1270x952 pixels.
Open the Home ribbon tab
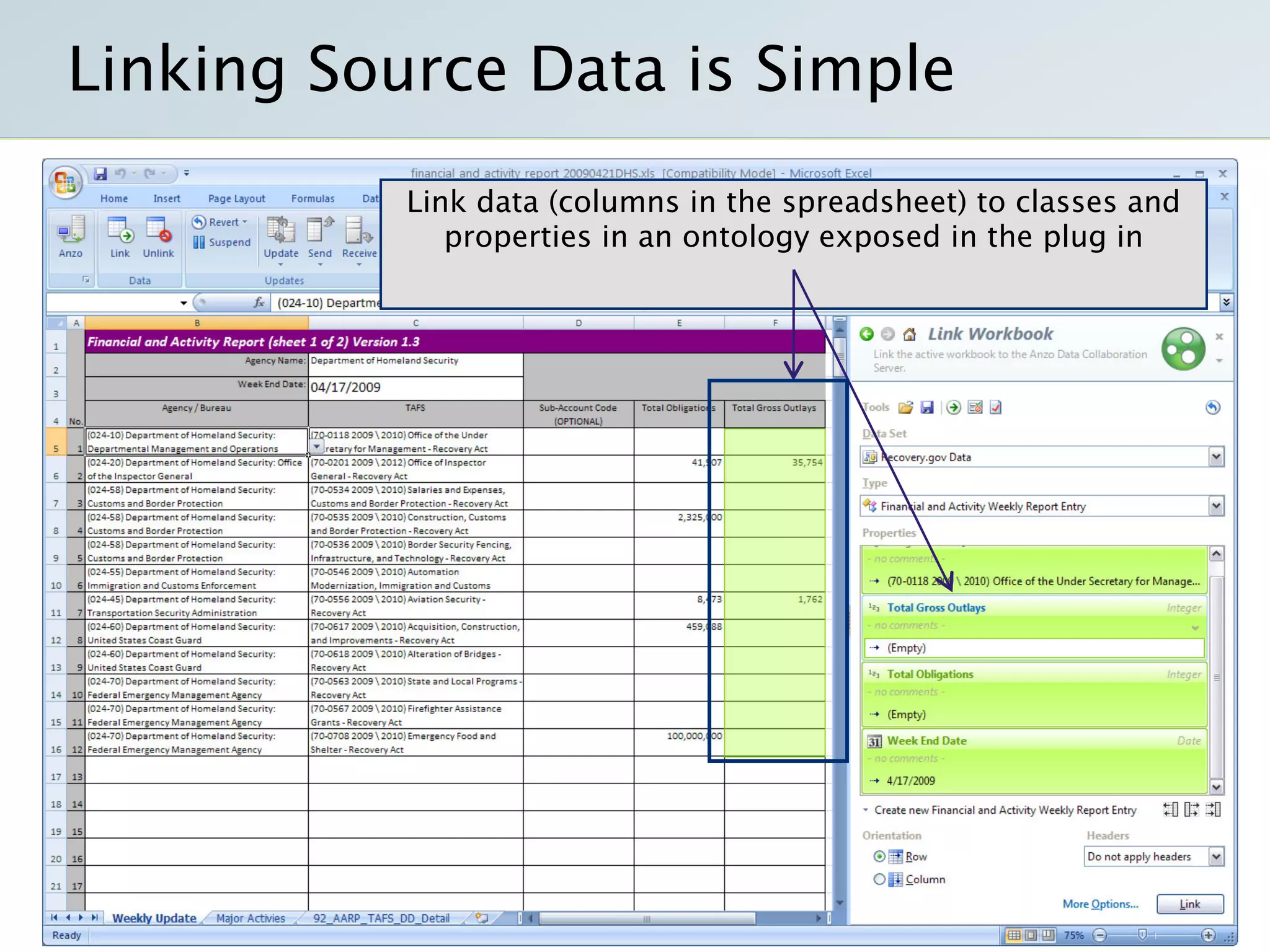pos(114,198)
